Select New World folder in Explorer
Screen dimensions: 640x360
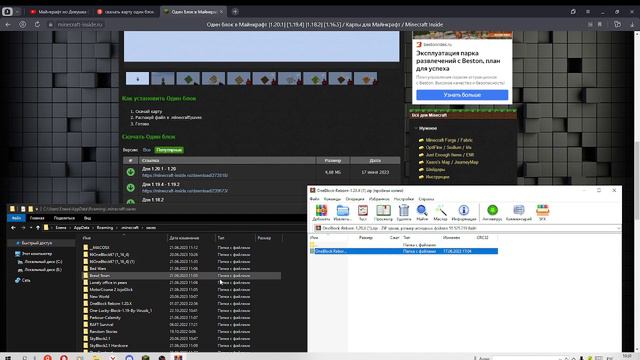99,296
